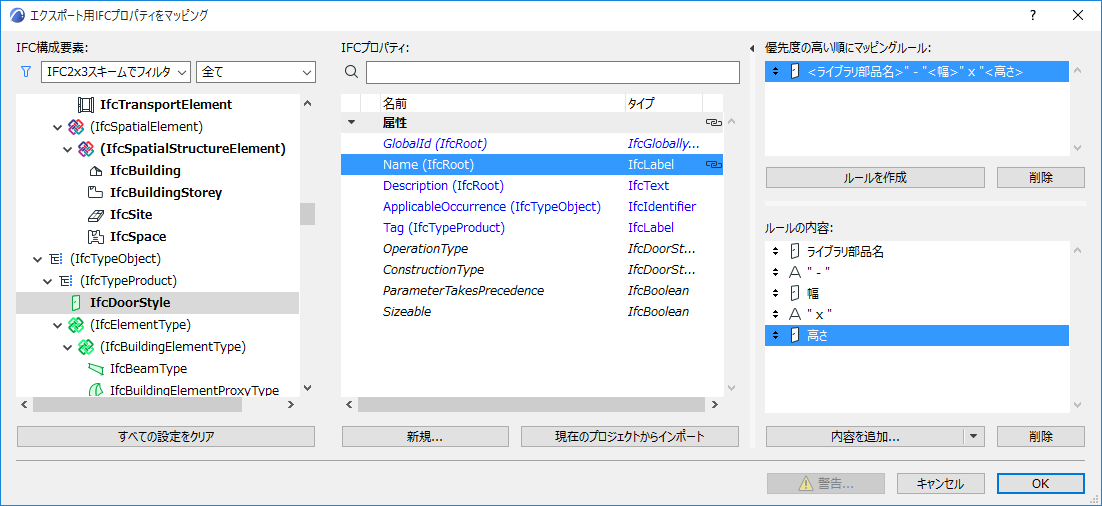Click the scroll-up arrow of IFC tree
Image resolution: width=1102 pixels, height=506 pixels.
coord(307,103)
